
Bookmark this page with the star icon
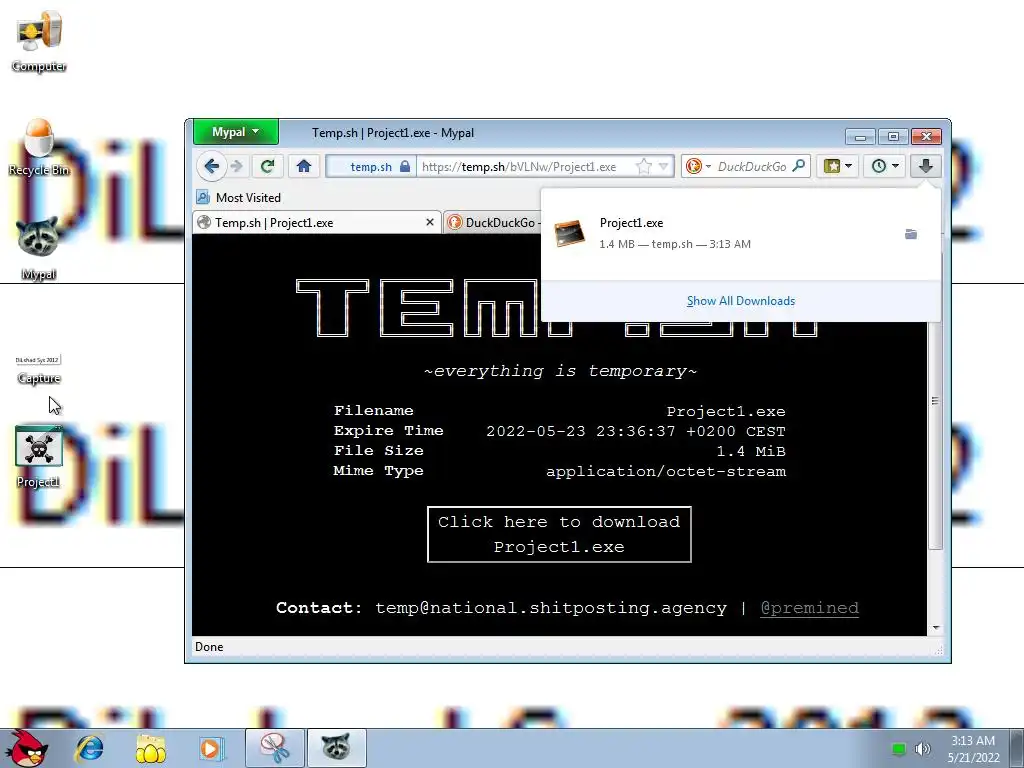click(x=644, y=167)
